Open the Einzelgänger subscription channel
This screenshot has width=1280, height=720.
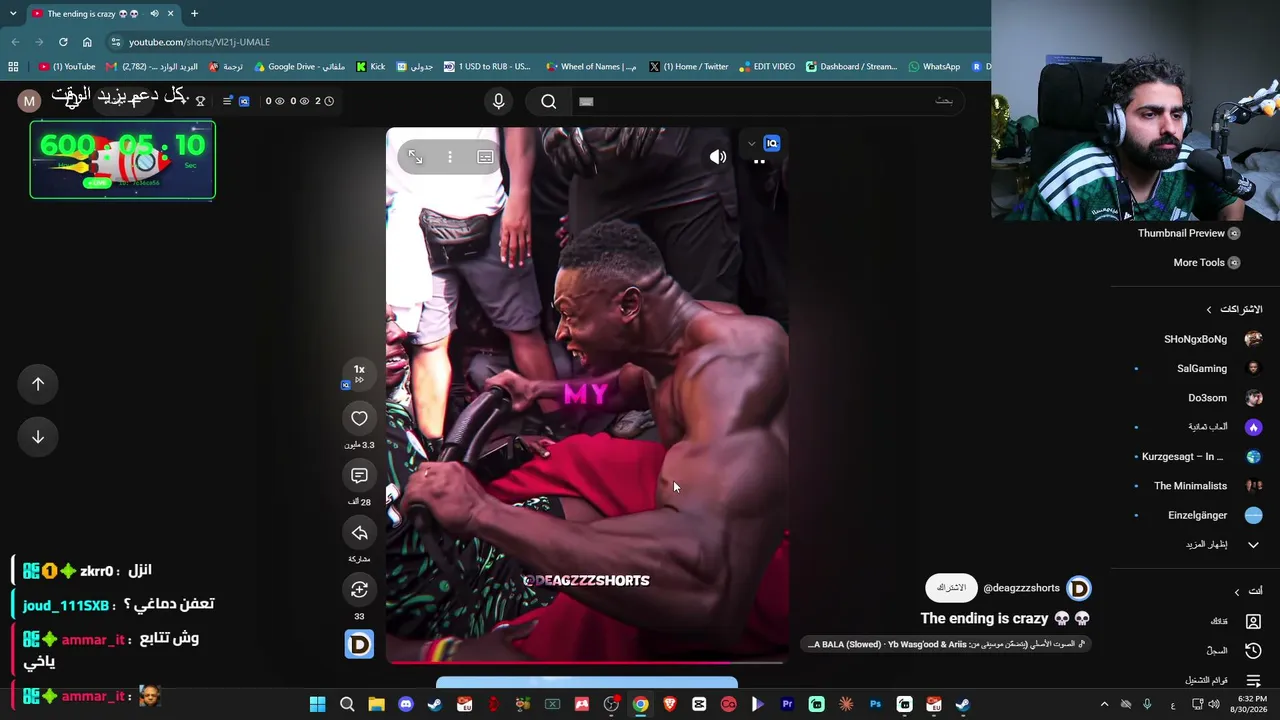(x=1198, y=515)
